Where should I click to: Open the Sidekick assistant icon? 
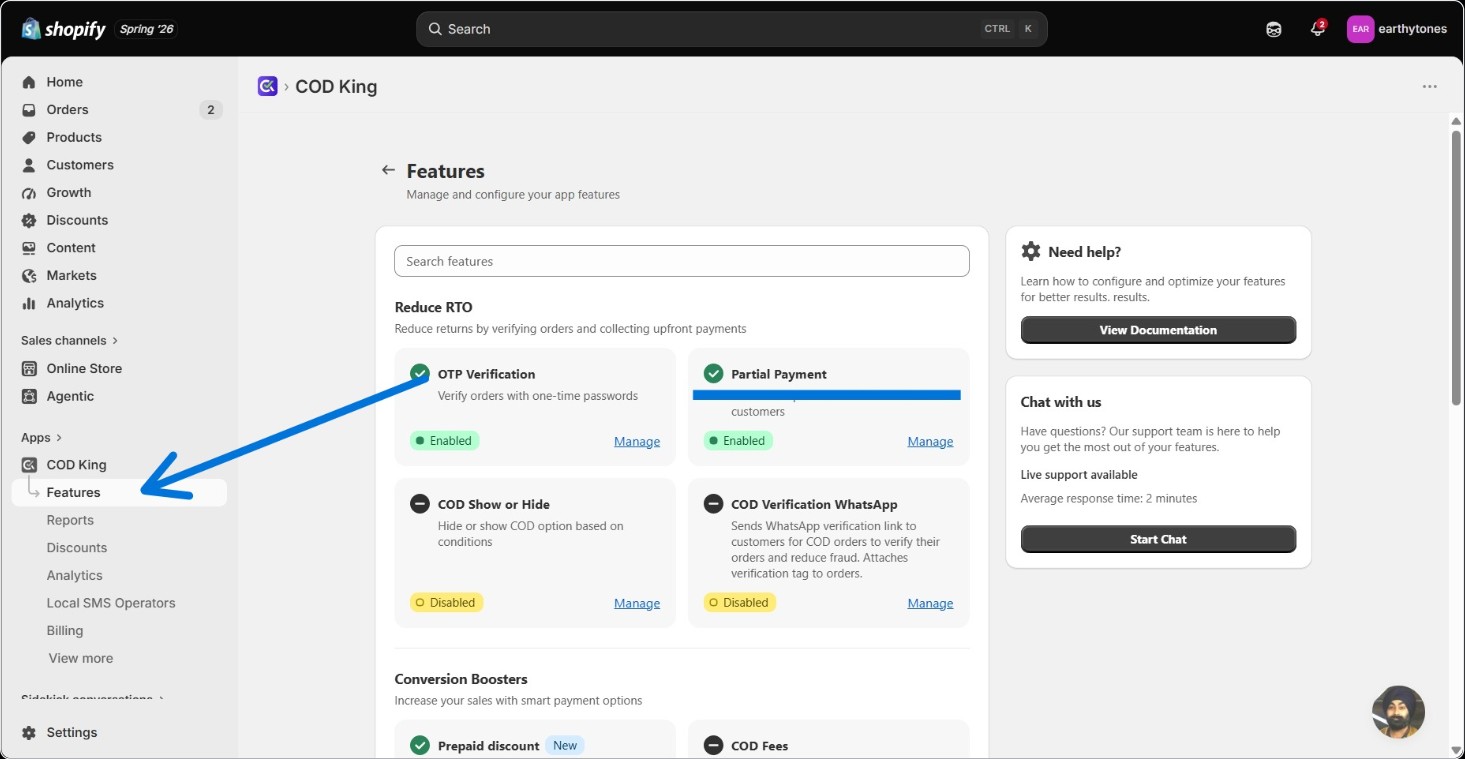pos(1274,29)
